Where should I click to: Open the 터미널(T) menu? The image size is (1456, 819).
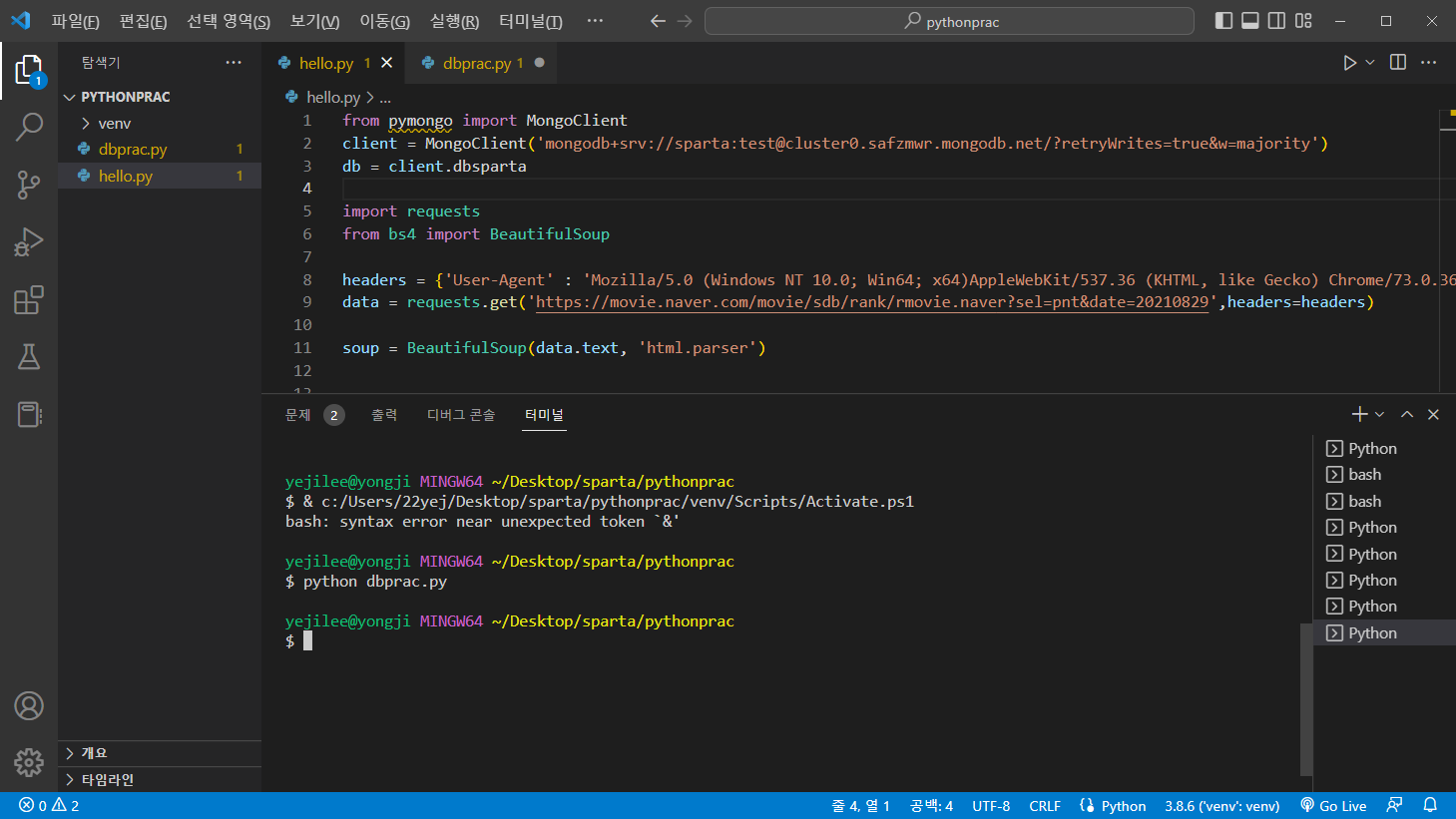pyautogui.click(x=531, y=21)
